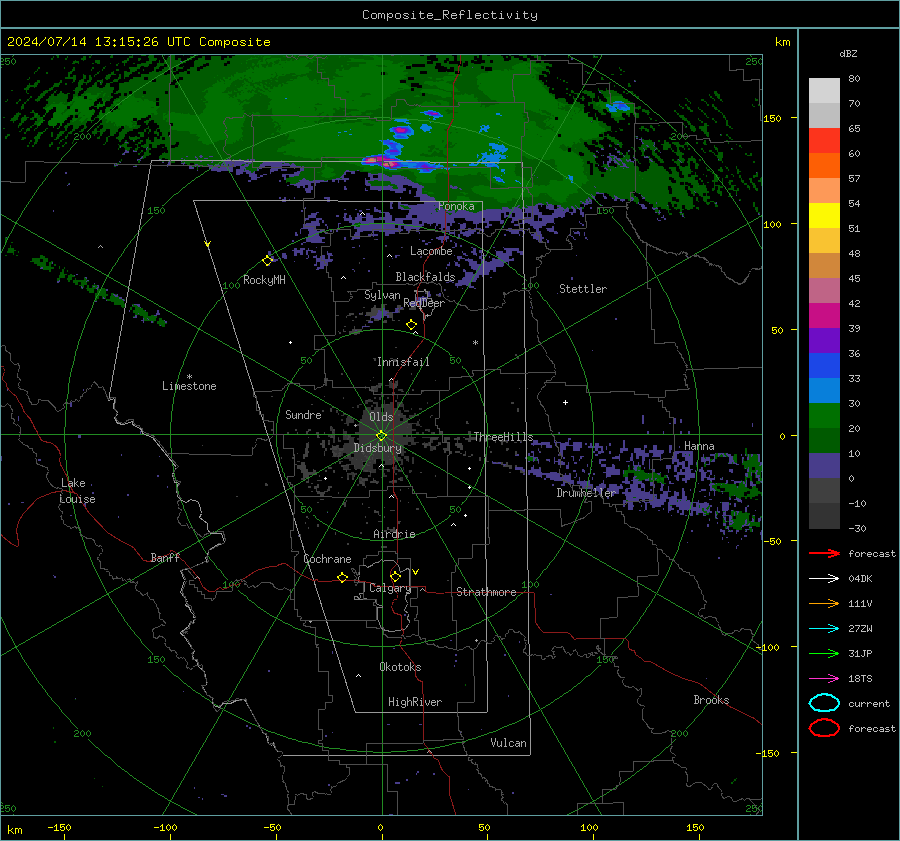Select the 54 dBZ yellow swatch
This screenshot has width=900, height=841.
(x=824, y=216)
